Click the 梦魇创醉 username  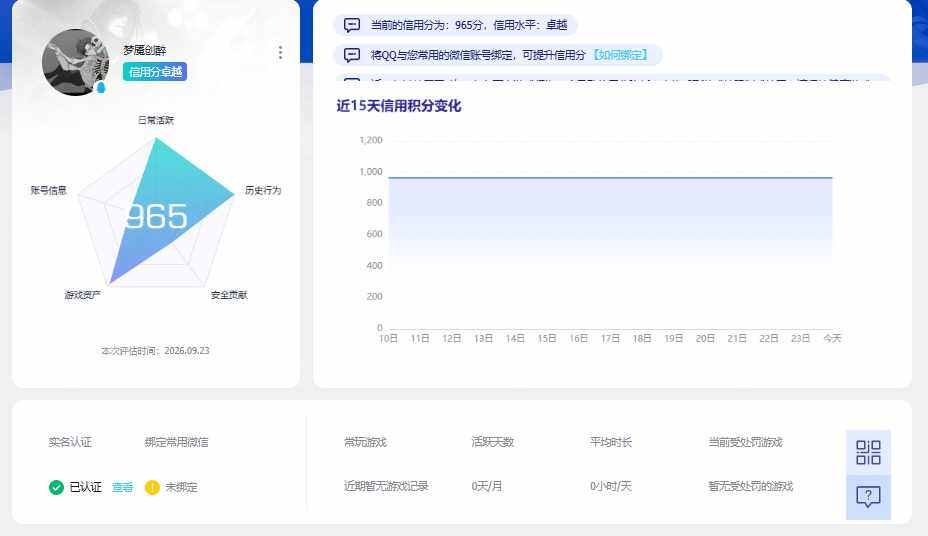tap(144, 50)
